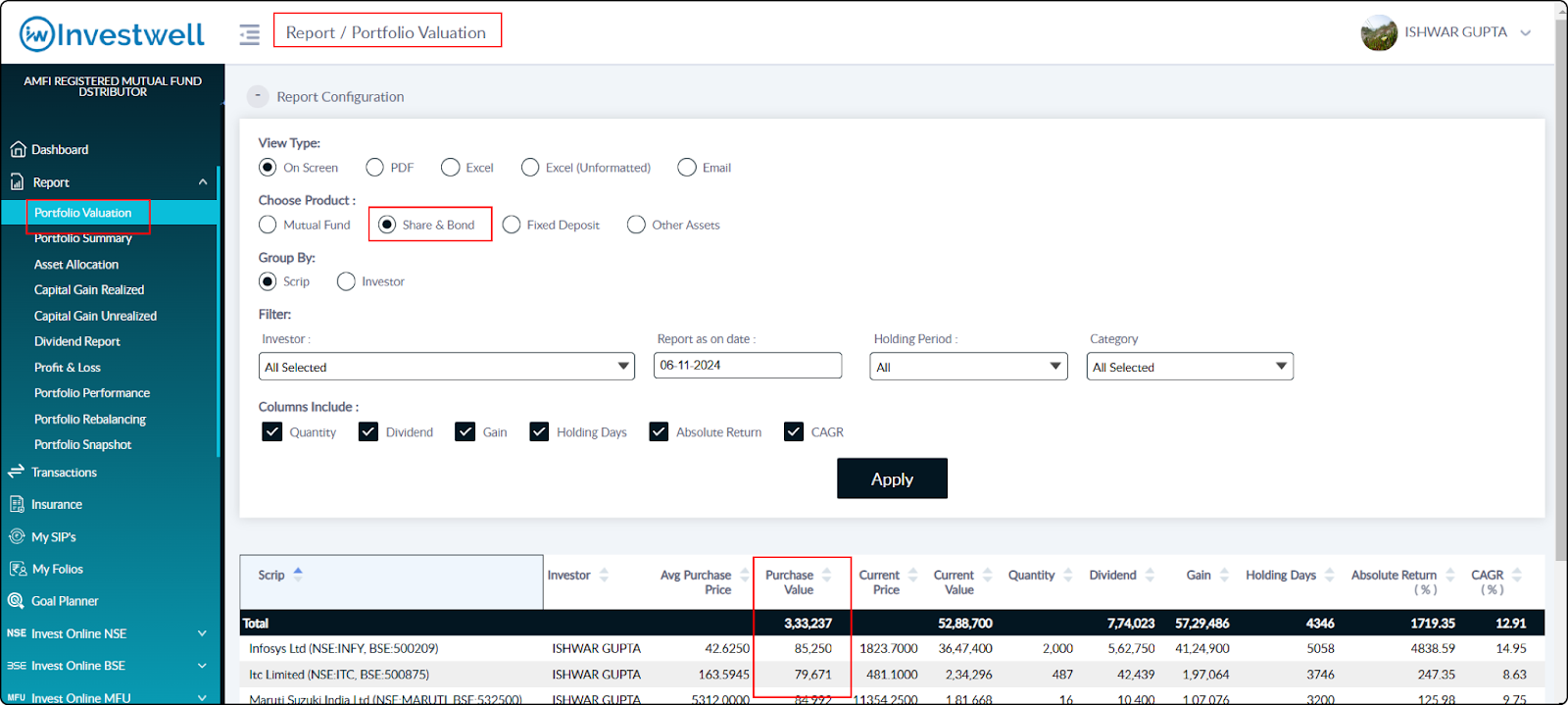Screen dimensions: 1568x705
Task: Sort by Investor column arrows
Action: (x=604, y=575)
